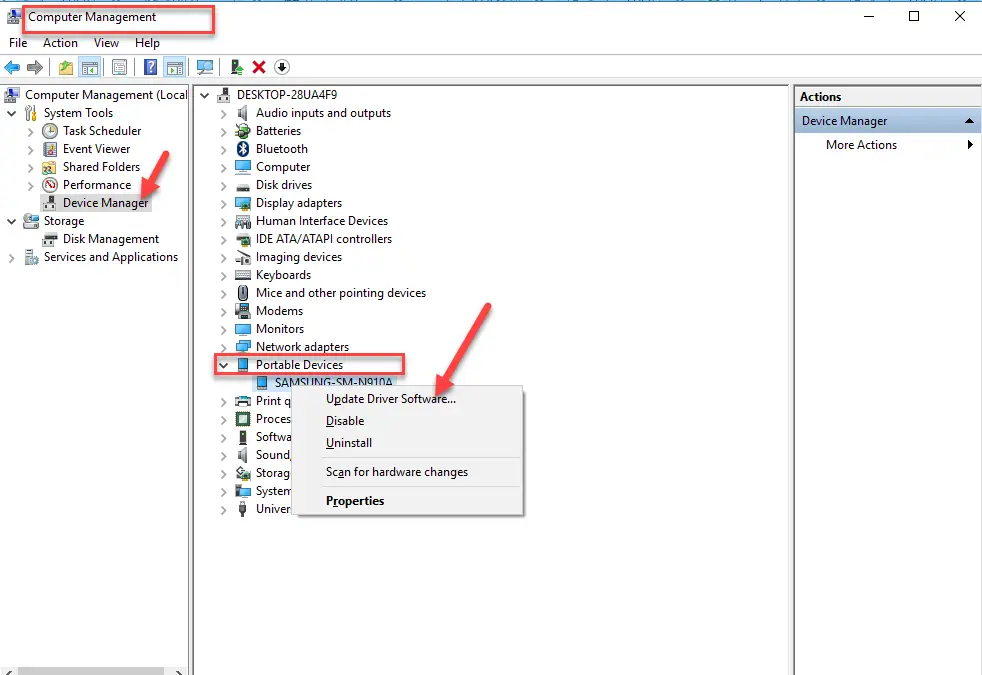The image size is (982, 675).
Task: Click the Update Driver Software toolbar icon
Action: [236, 67]
